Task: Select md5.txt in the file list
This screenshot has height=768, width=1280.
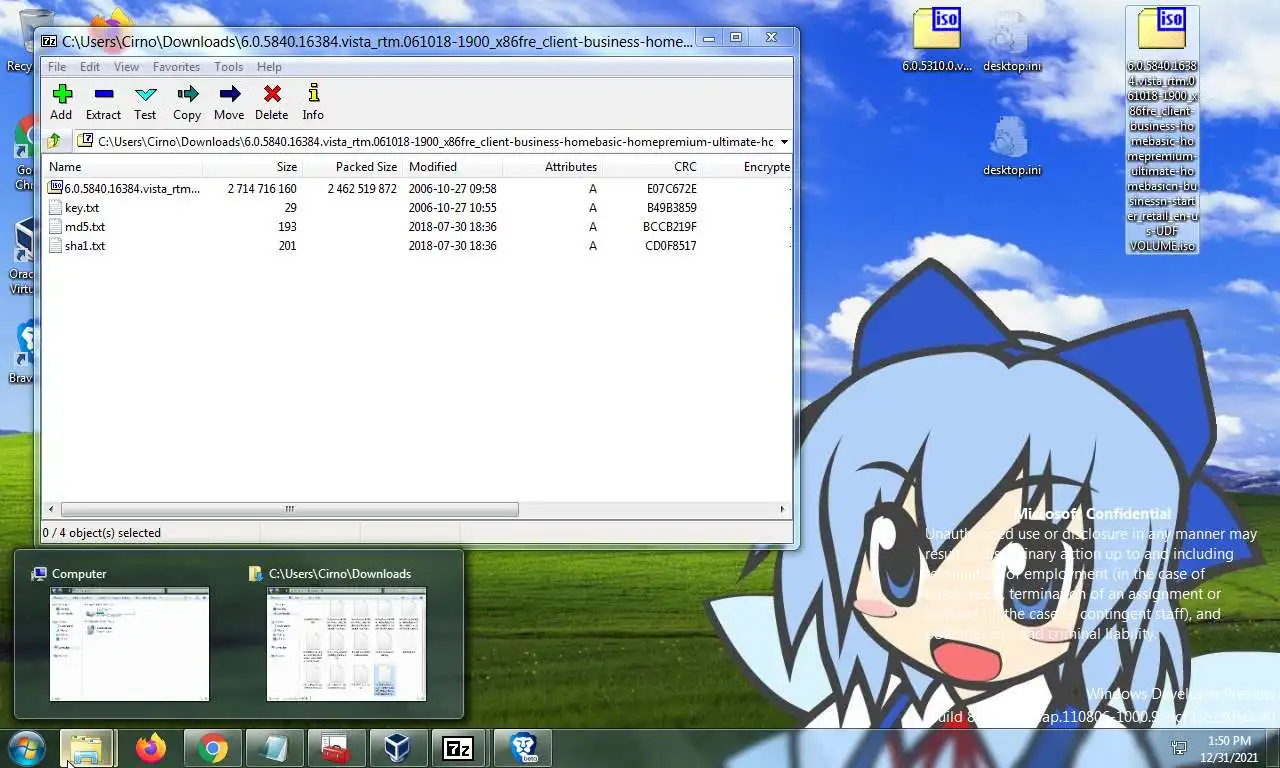Action: point(418,227)
